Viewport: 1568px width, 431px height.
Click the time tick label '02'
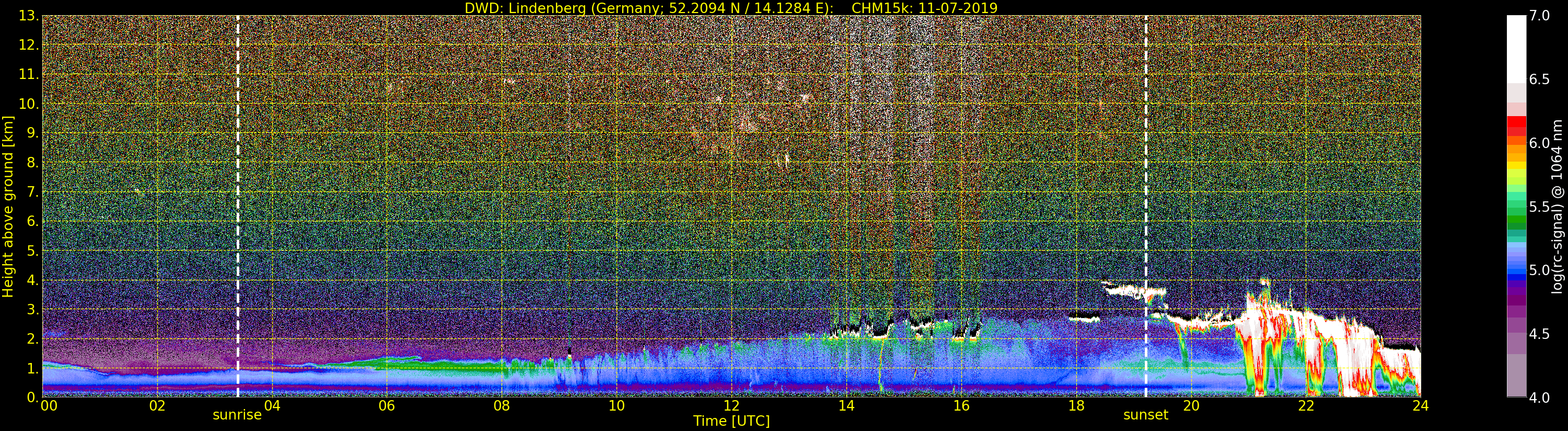(157, 406)
